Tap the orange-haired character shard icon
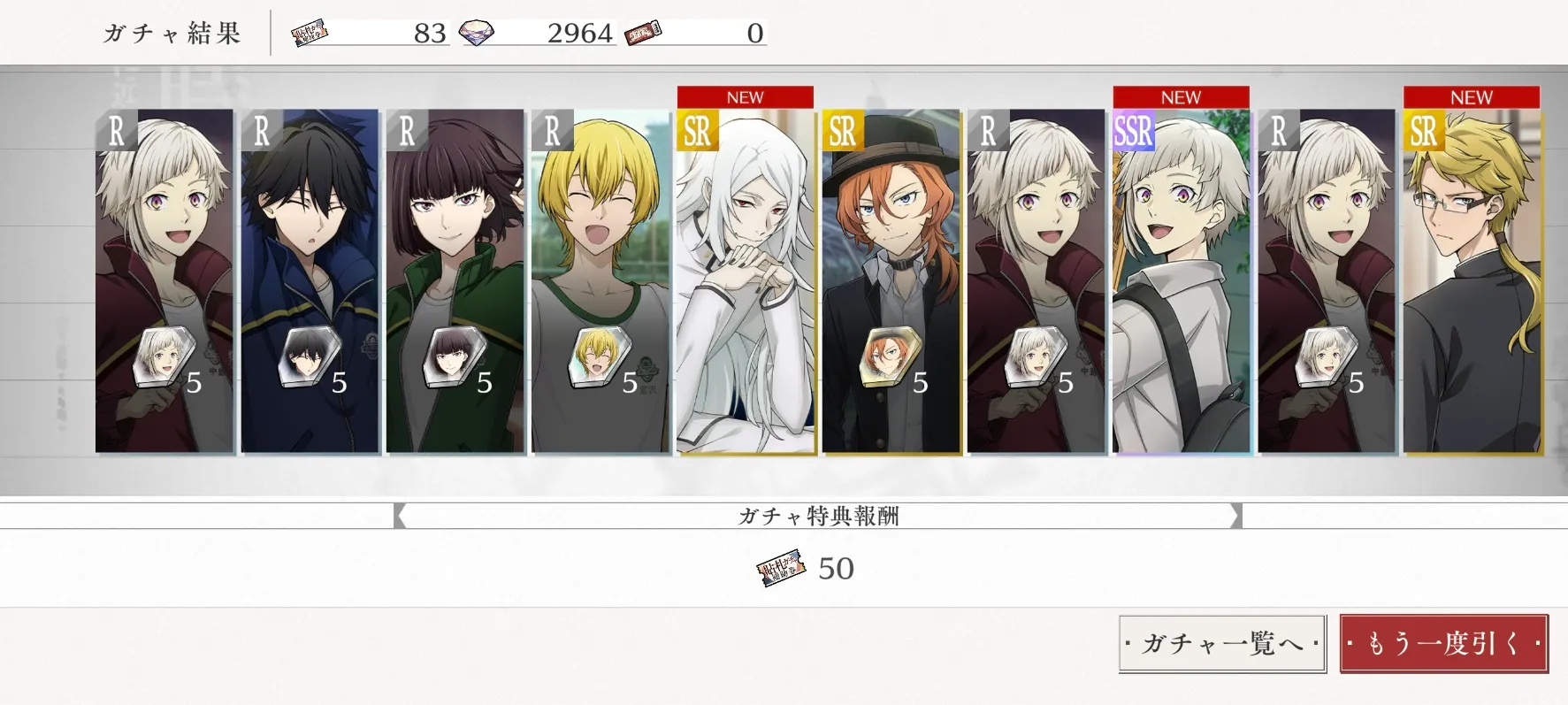 coord(885,359)
